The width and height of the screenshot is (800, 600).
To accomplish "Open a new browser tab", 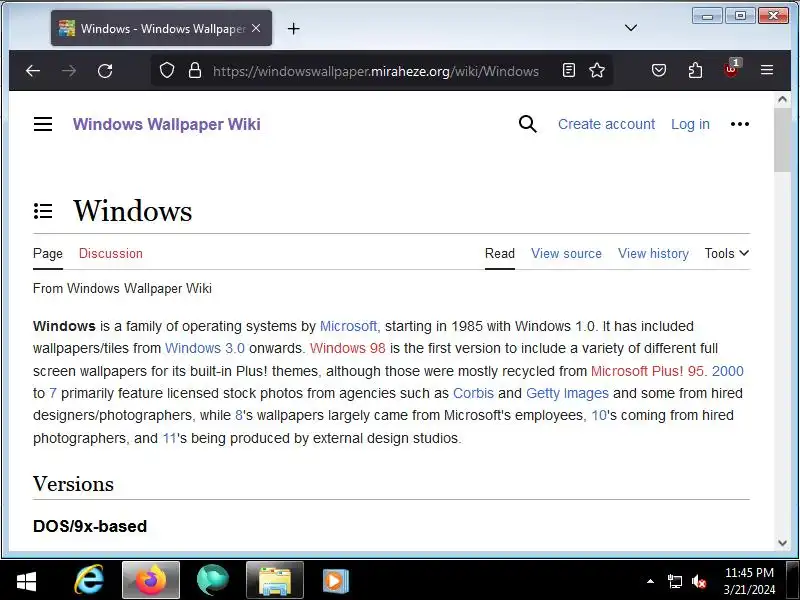I will click(293, 29).
